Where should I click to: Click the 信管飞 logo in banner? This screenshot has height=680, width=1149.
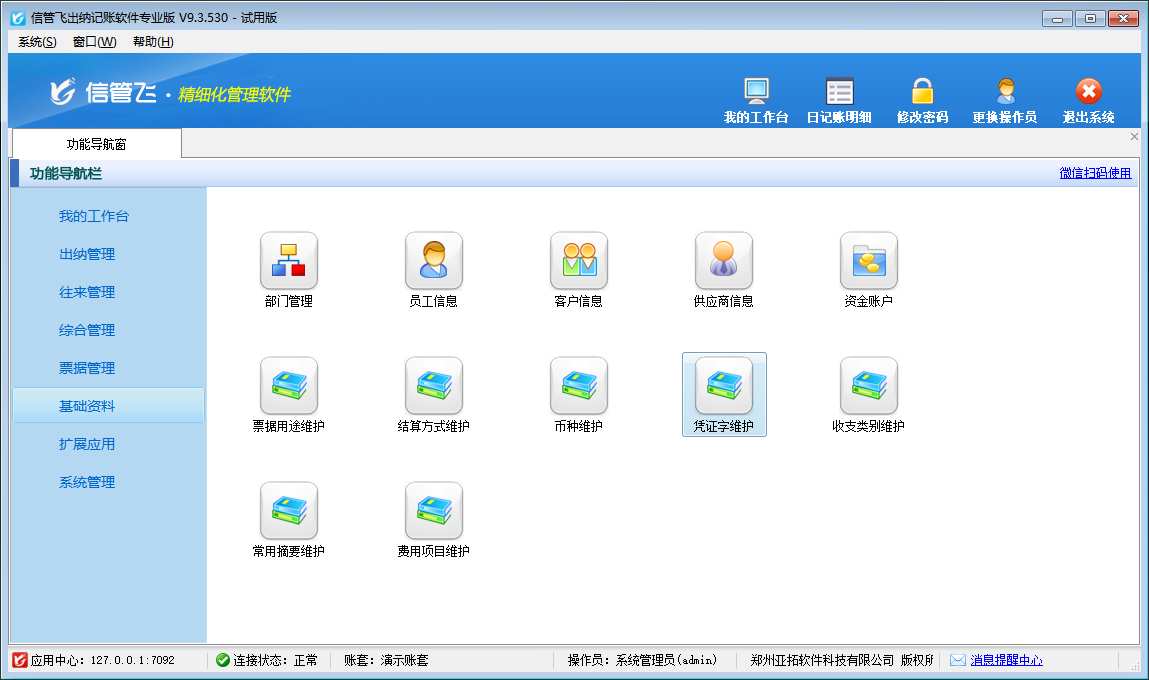pyautogui.click(x=103, y=93)
